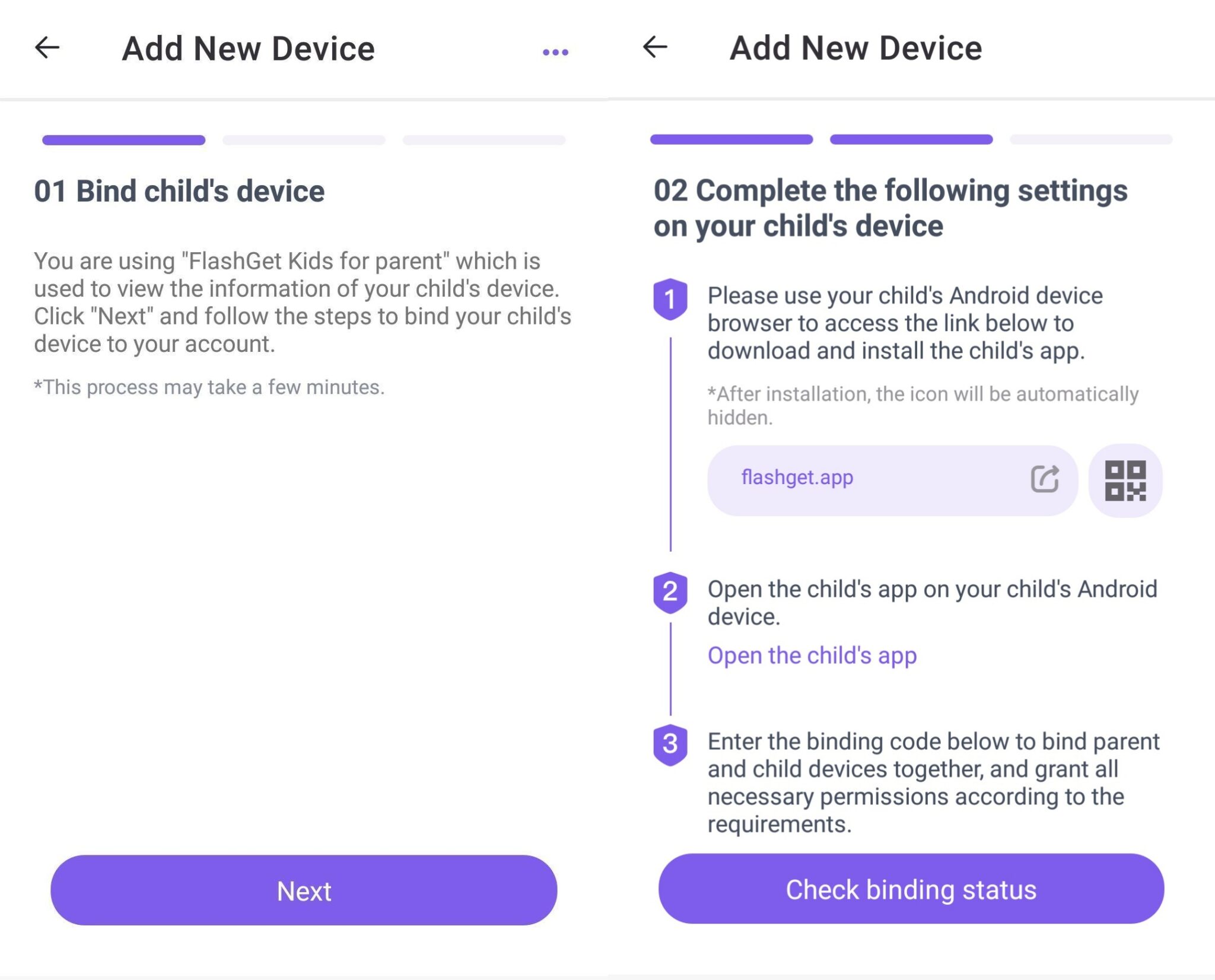
Task: Click the right 'Add New Device' title
Action: [855, 48]
